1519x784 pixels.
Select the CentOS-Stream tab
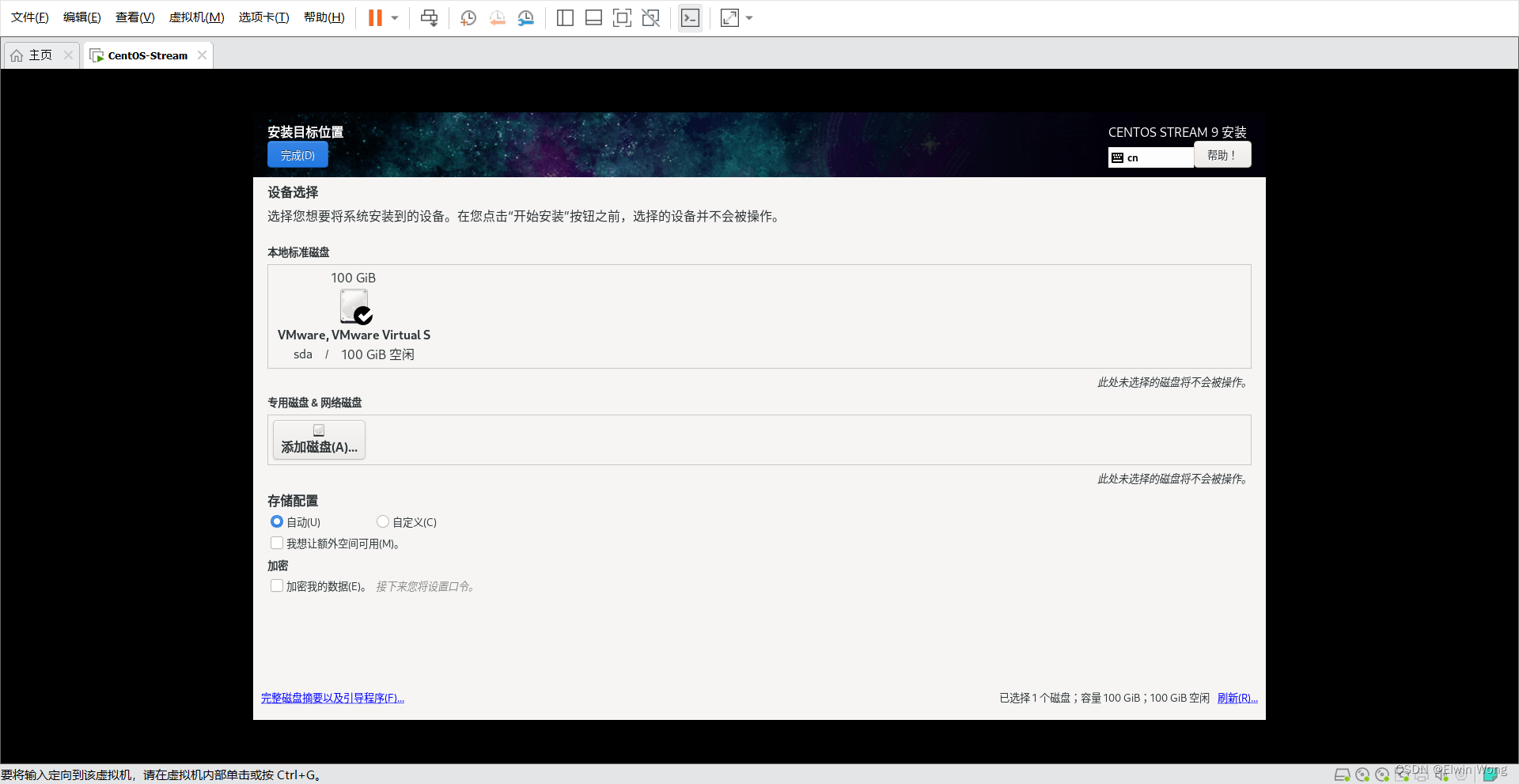[x=148, y=55]
